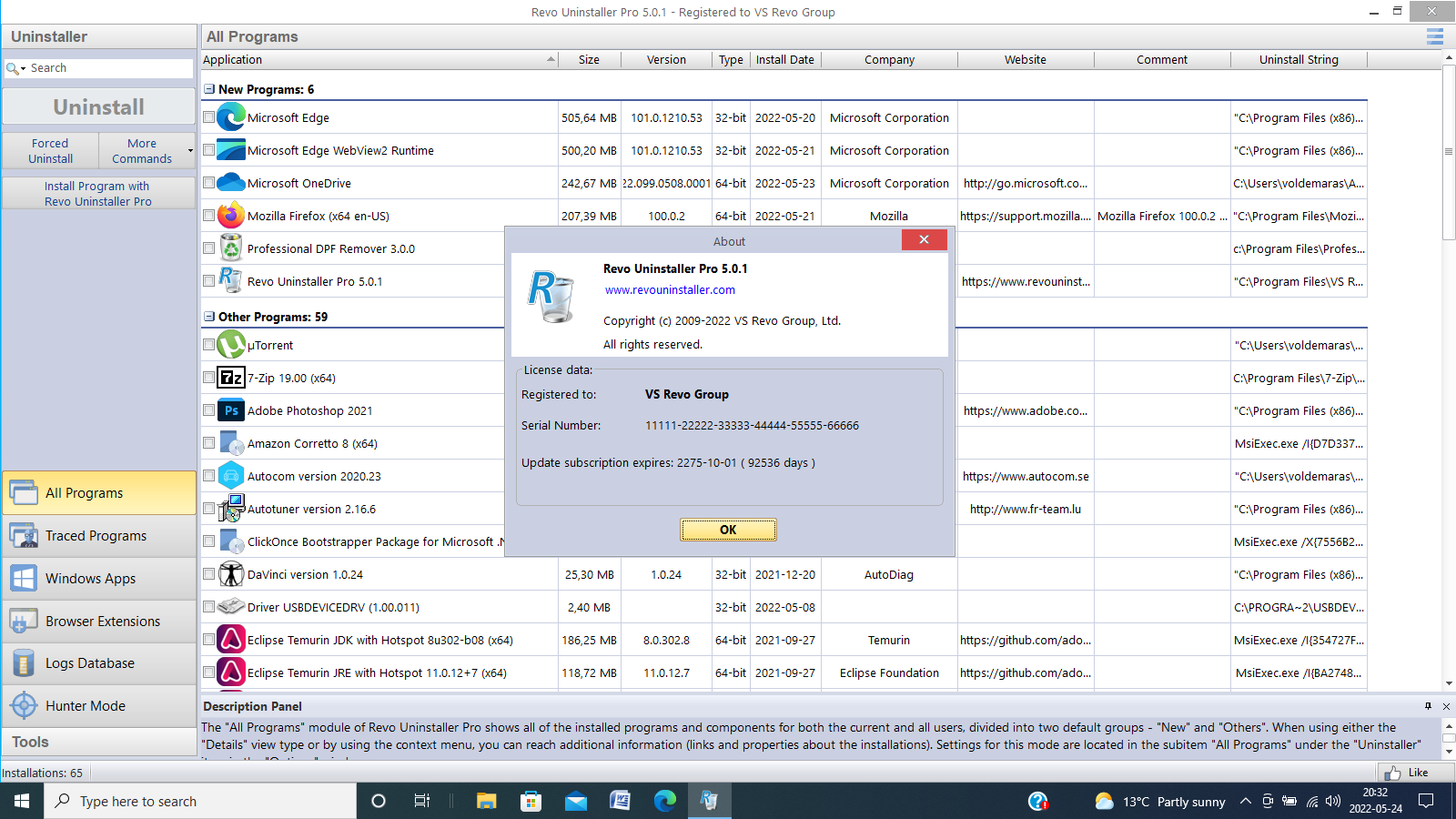Click the Autotuner version 2.16.6 icon
Screen dimensions: 1456x819
(231, 509)
